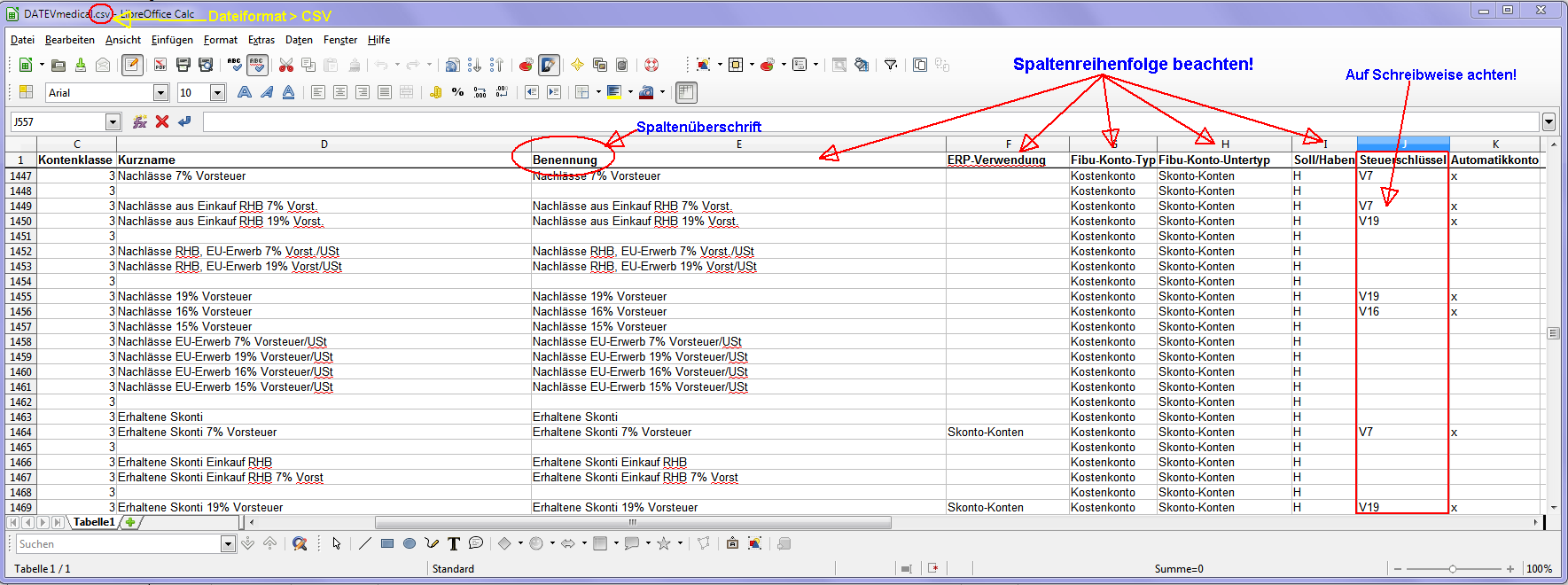Open the Einfügen menu

[172, 40]
